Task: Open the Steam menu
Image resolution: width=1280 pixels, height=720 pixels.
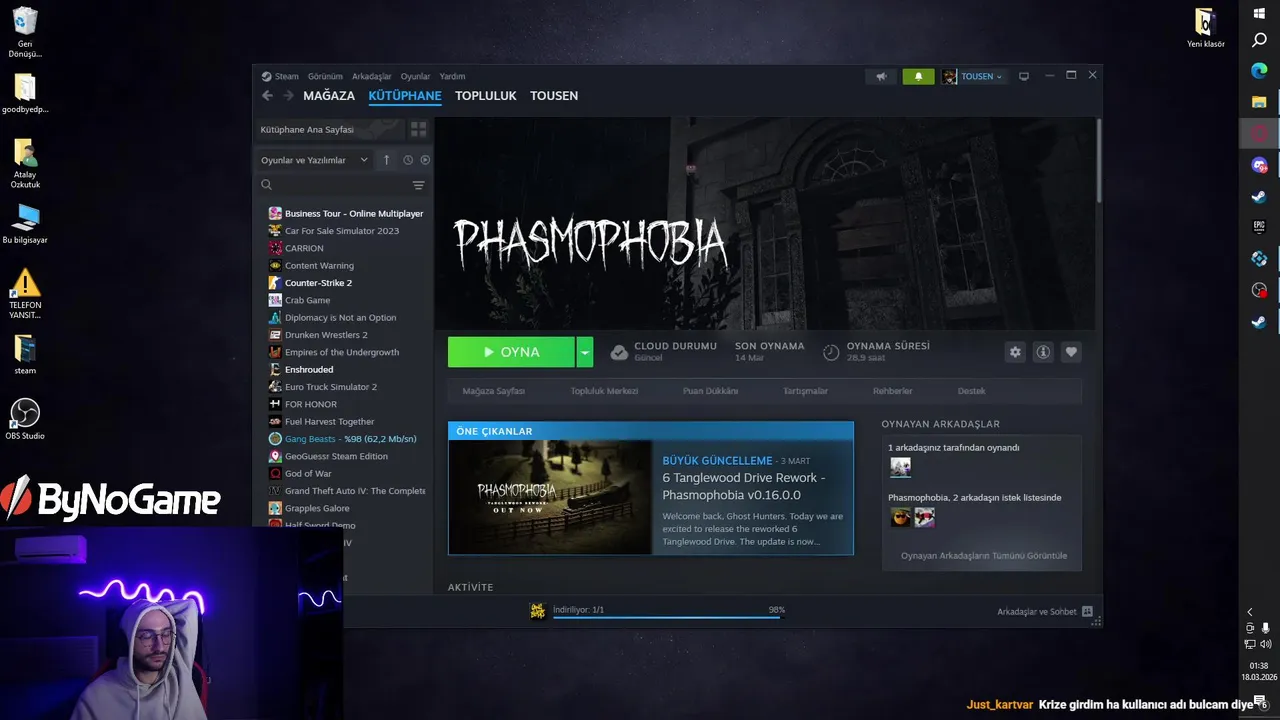Action: click(x=287, y=76)
